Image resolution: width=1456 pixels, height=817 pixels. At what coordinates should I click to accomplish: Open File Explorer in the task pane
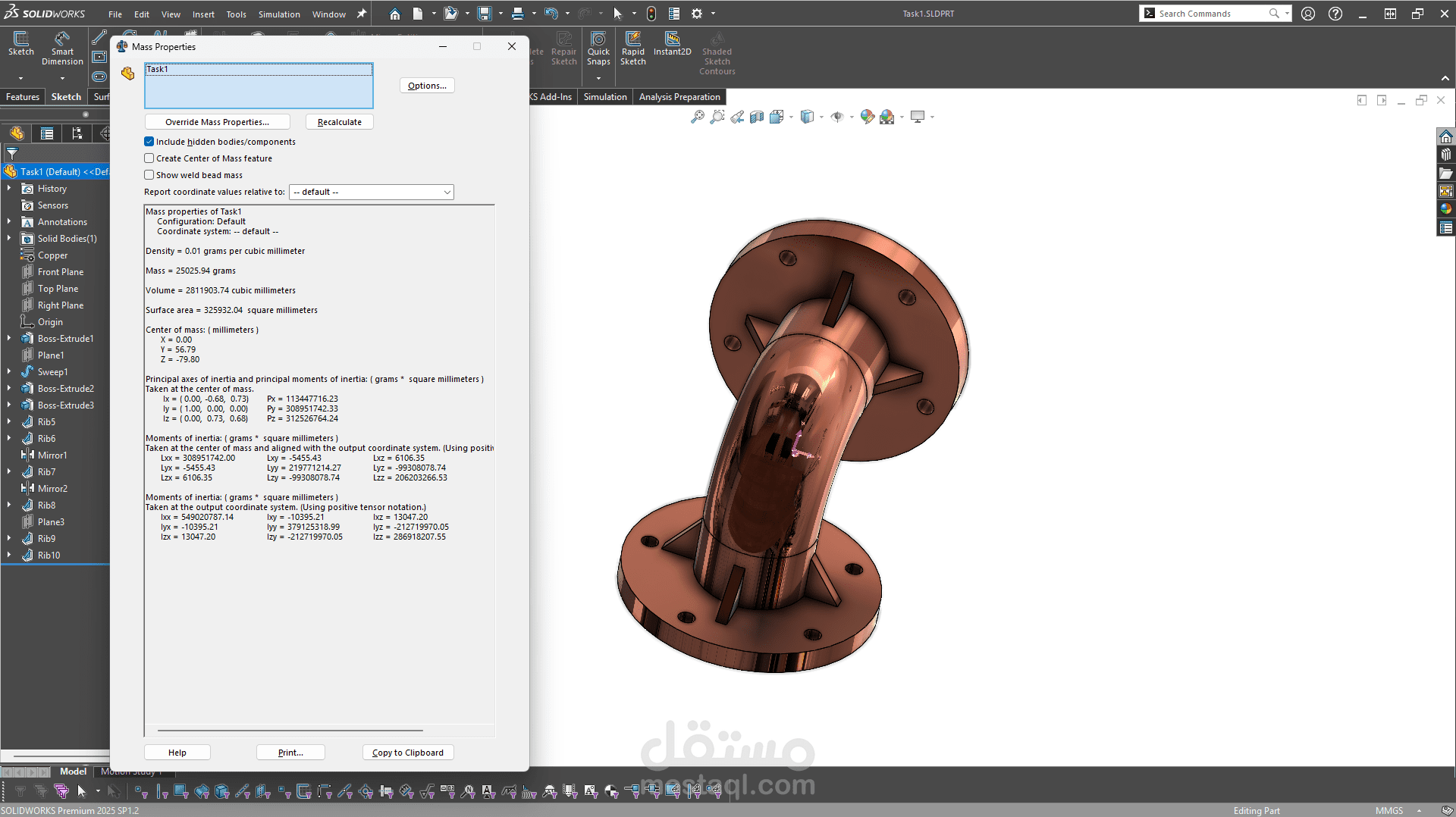1446,173
